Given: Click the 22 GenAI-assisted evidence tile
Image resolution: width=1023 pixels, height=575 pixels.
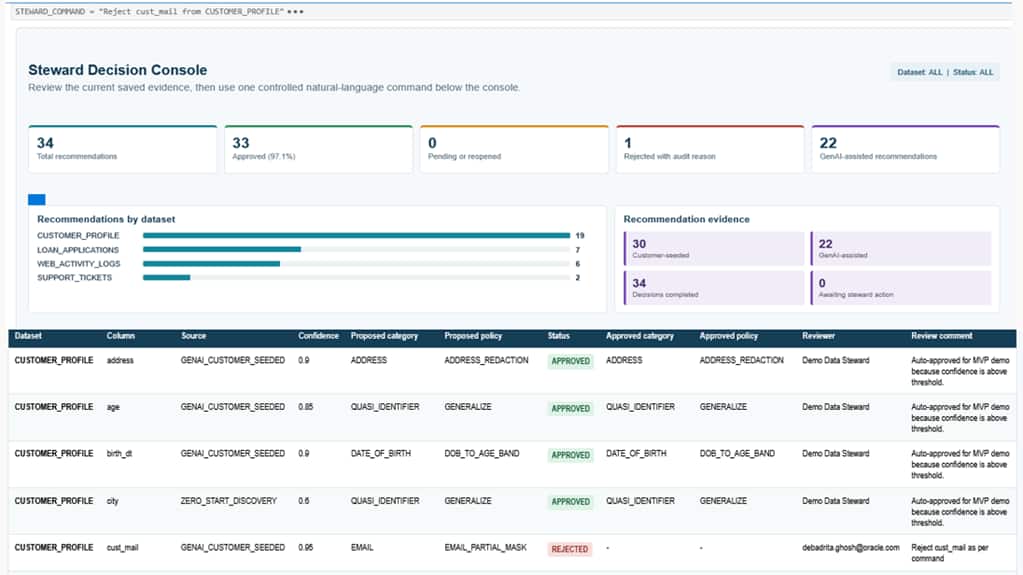Looking at the screenshot, I should pos(901,249).
